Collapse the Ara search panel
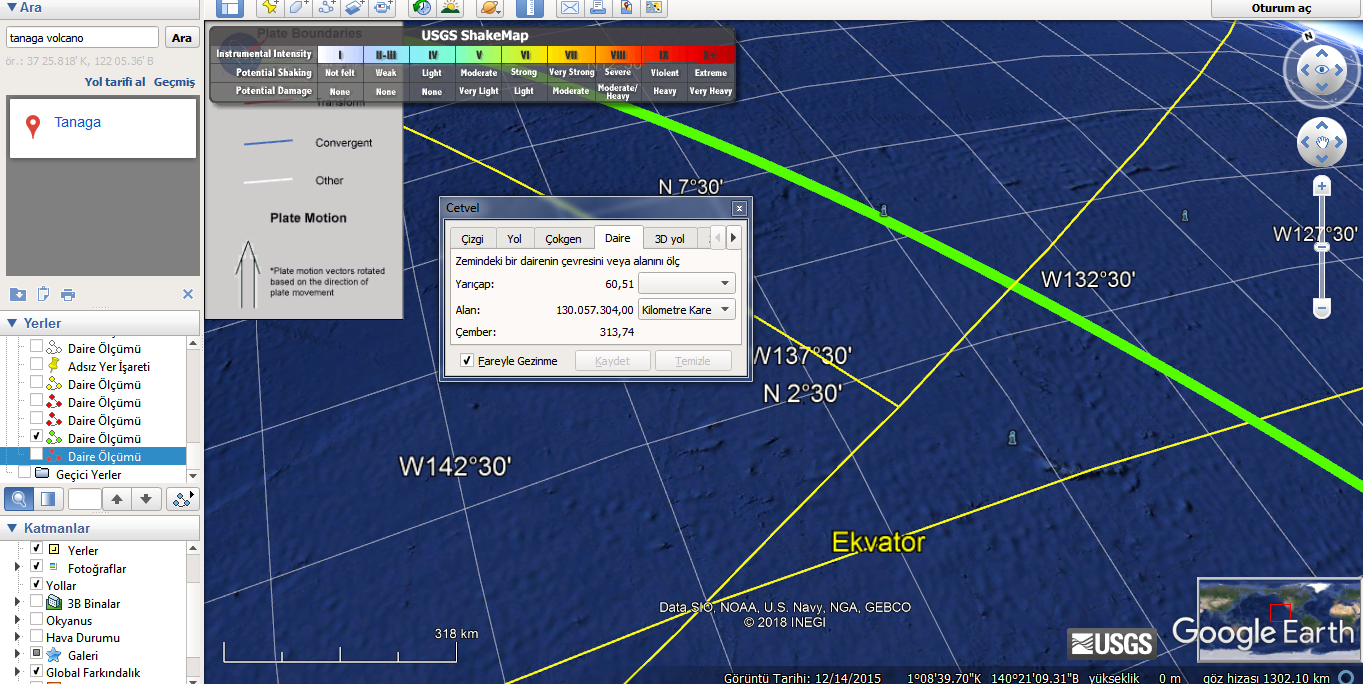This screenshot has height=684, width=1363. [x=11, y=7]
